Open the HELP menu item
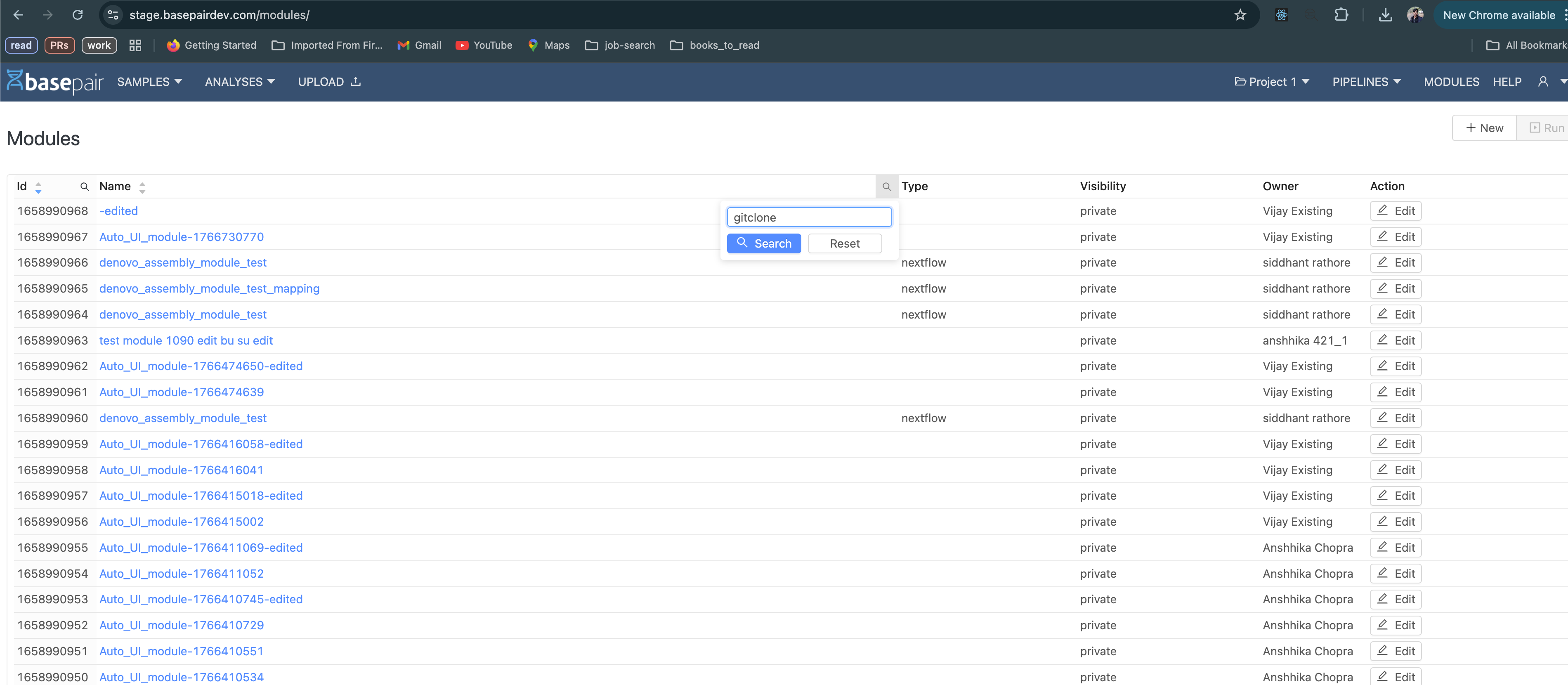The width and height of the screenshot is (1568, 685). point(1507,82)
